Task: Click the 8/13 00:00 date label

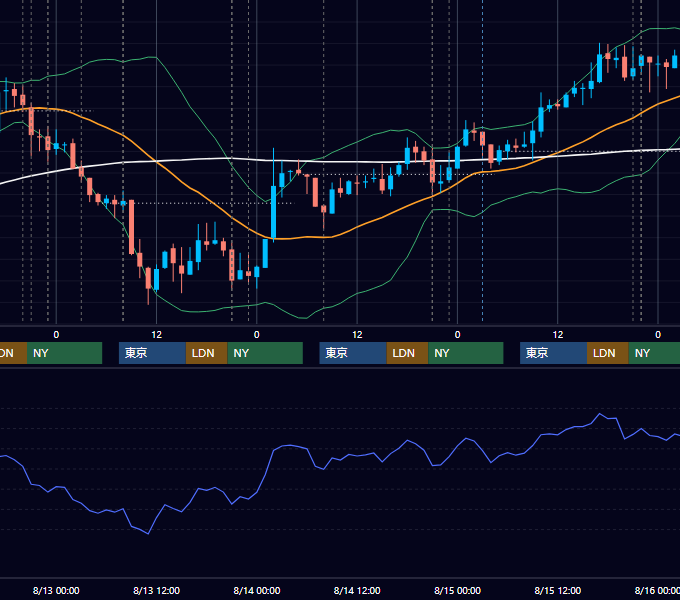Action: [x=56, y=590]
